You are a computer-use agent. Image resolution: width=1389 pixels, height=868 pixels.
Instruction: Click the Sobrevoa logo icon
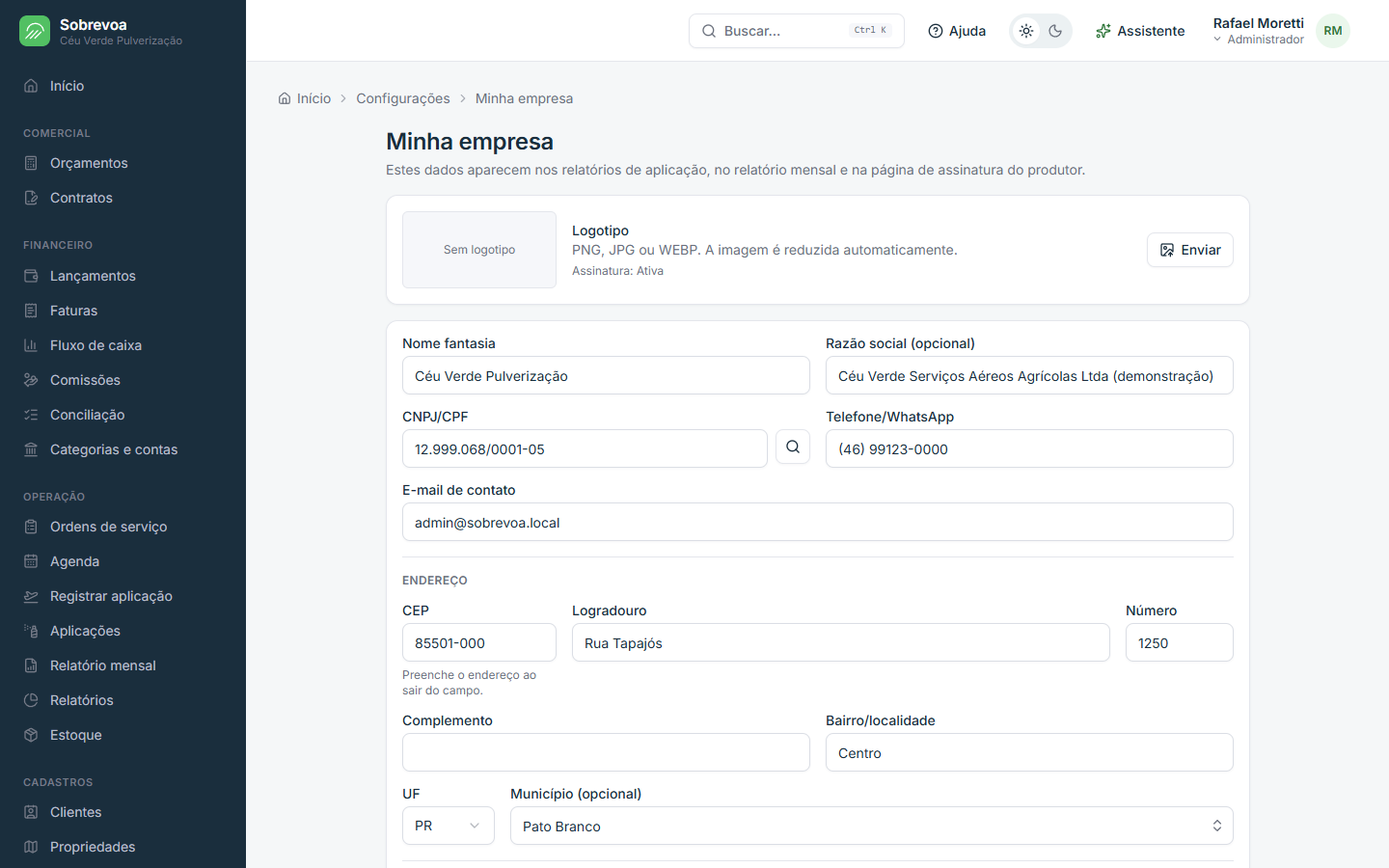pyautogui.click(x=35, y=31)
